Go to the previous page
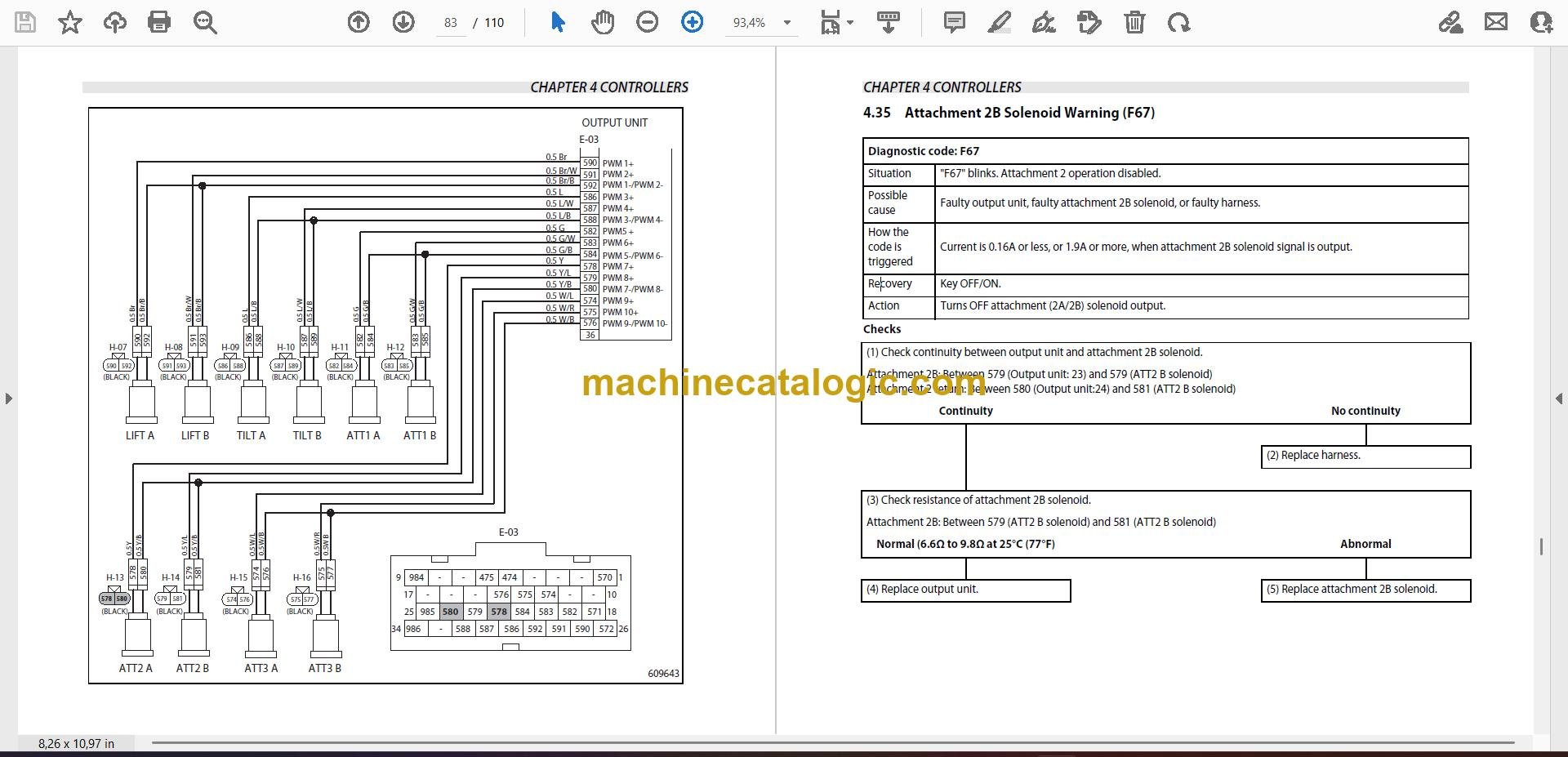 [359, 22]
